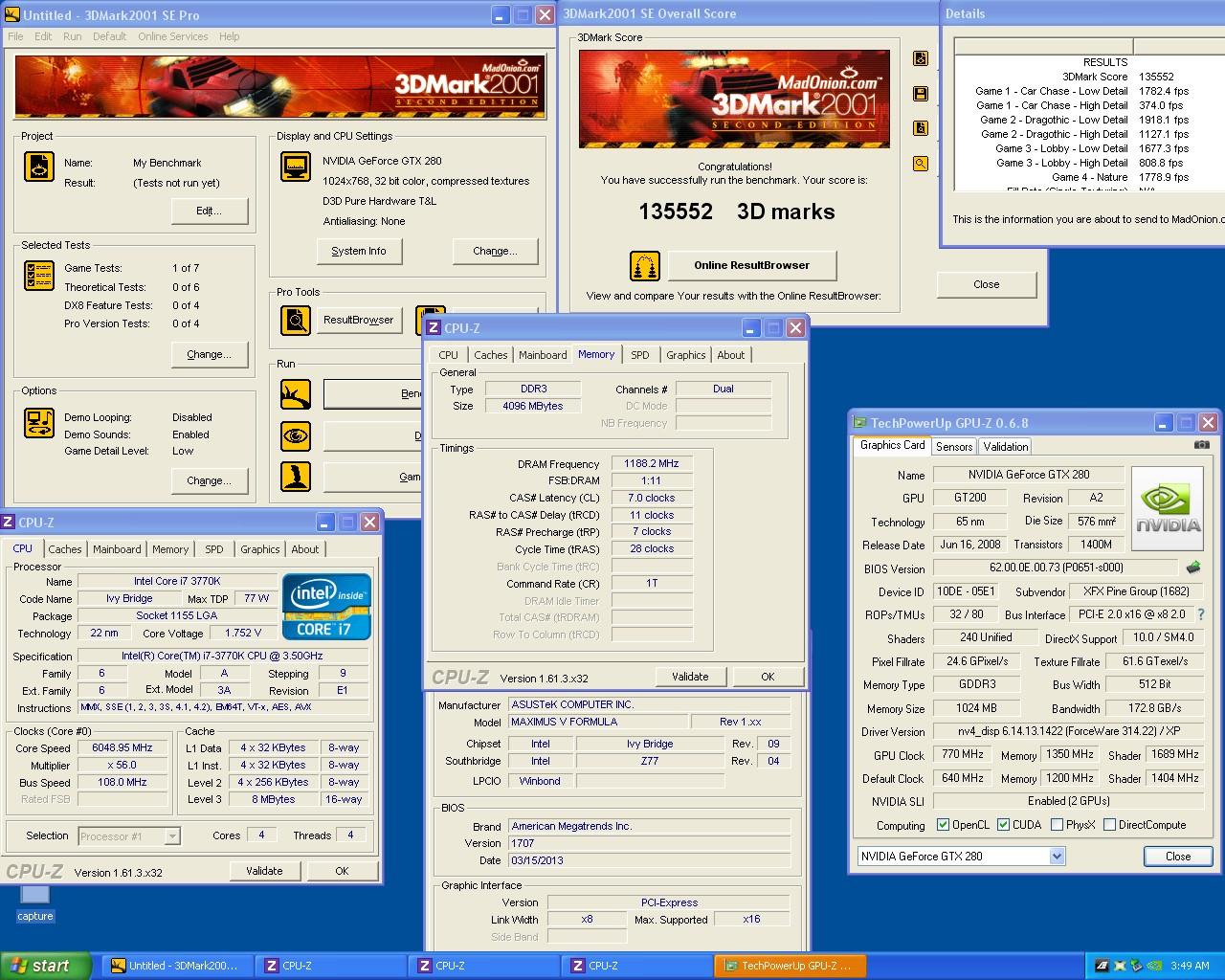Click the ResultBrowser button in Pro Tools

point(359,320)
